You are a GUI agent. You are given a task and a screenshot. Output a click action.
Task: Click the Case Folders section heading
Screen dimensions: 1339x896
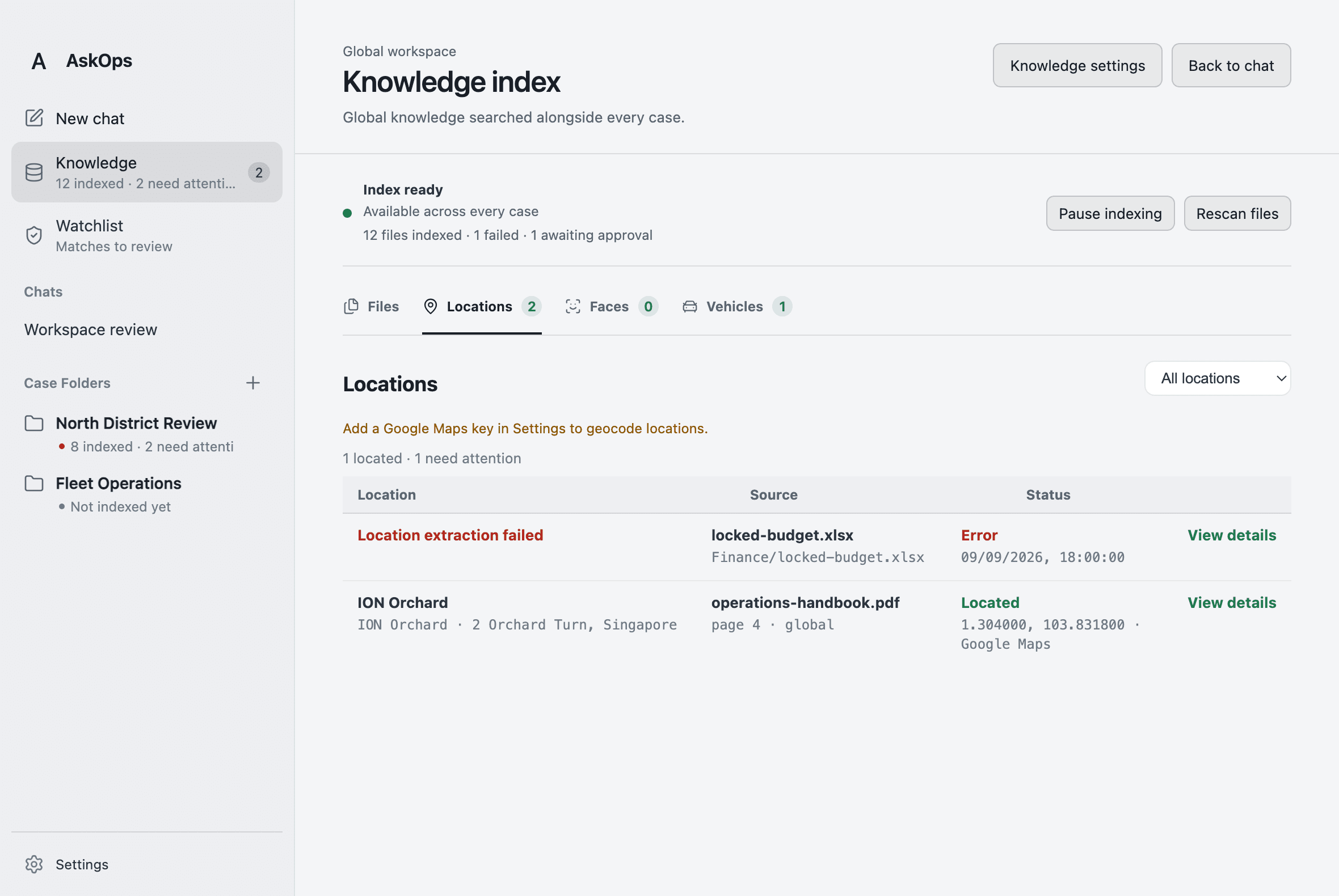point(67,383)
